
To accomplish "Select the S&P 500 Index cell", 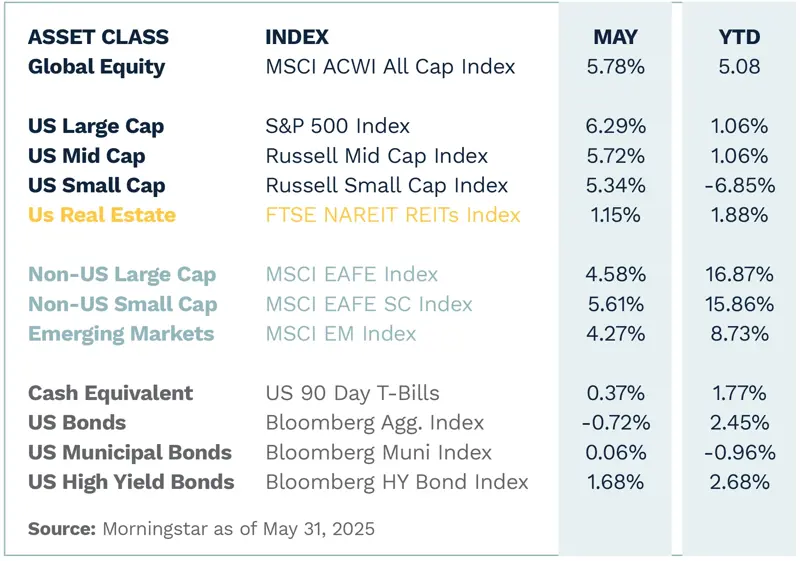I will coord(338,127).
